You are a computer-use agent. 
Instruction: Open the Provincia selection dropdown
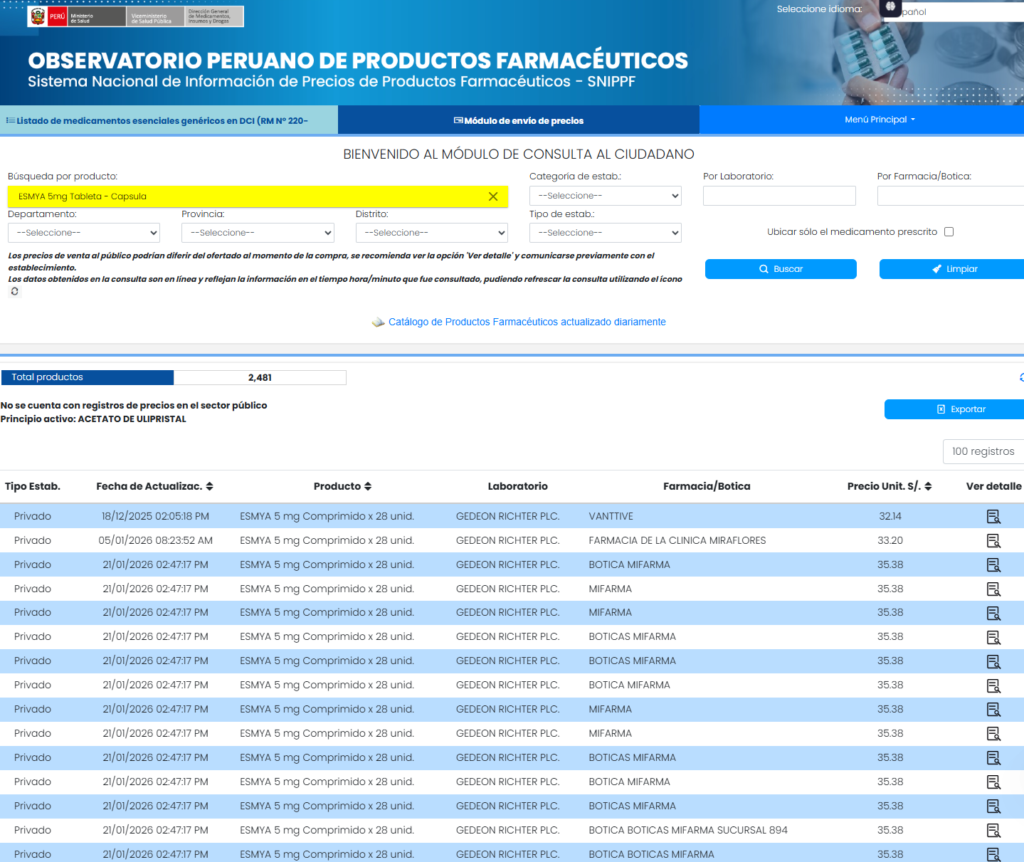pos(258,232)
